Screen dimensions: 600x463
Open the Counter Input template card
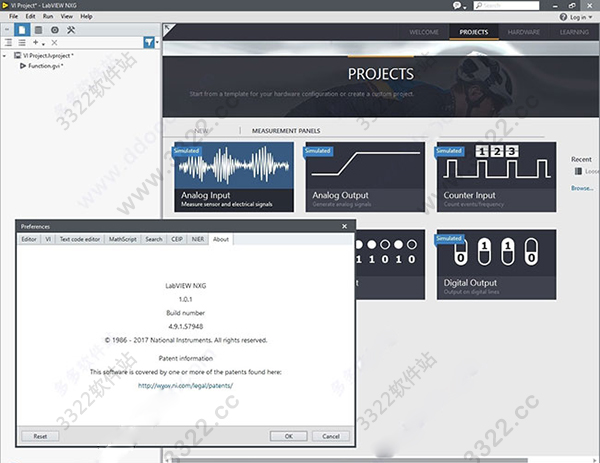point(496,177)
